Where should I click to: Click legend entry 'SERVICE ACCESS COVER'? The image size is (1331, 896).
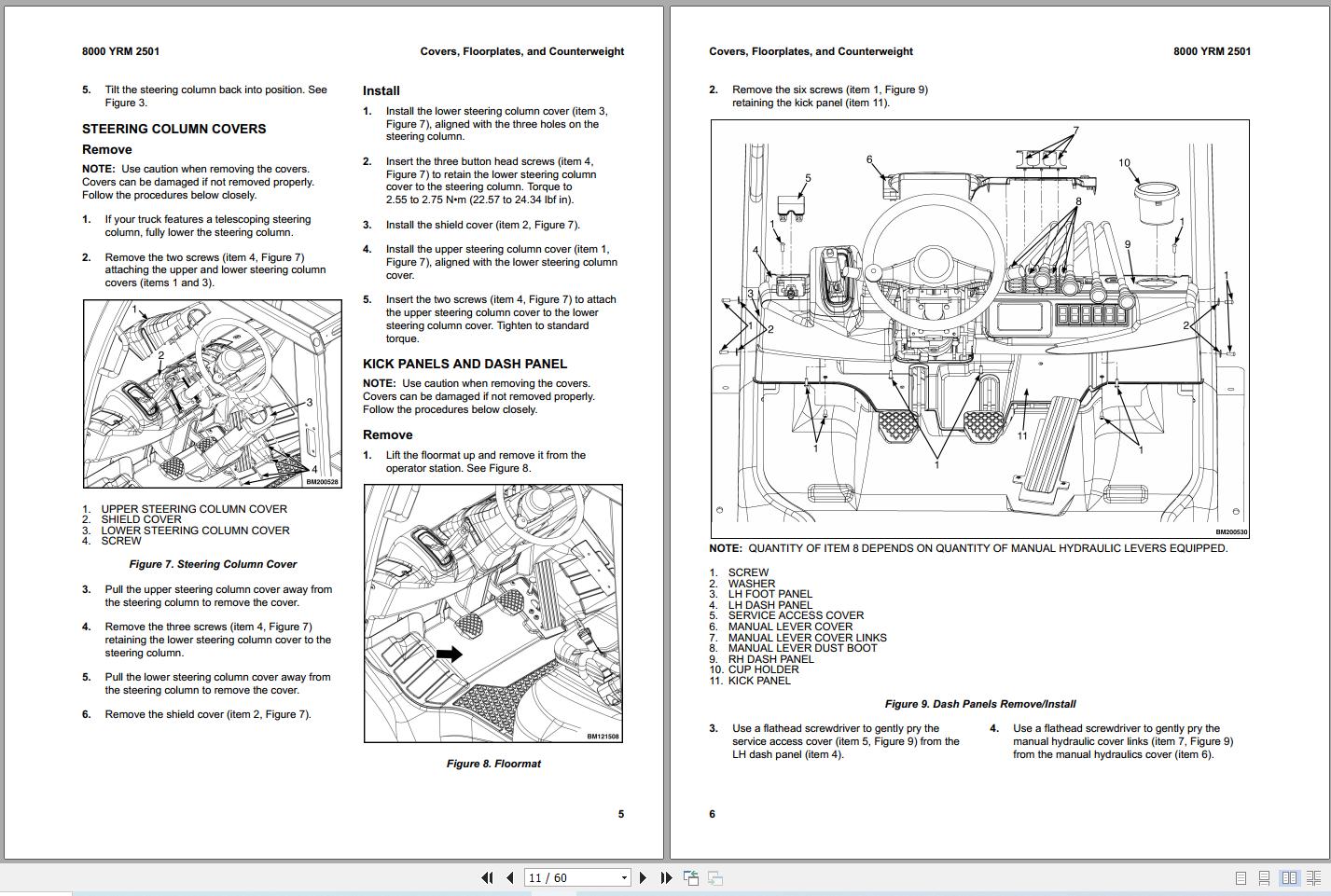point(796,615)
